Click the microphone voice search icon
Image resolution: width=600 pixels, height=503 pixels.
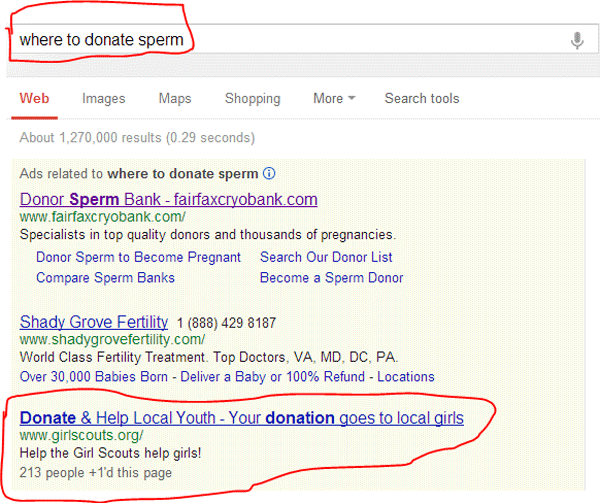(577, 40)
